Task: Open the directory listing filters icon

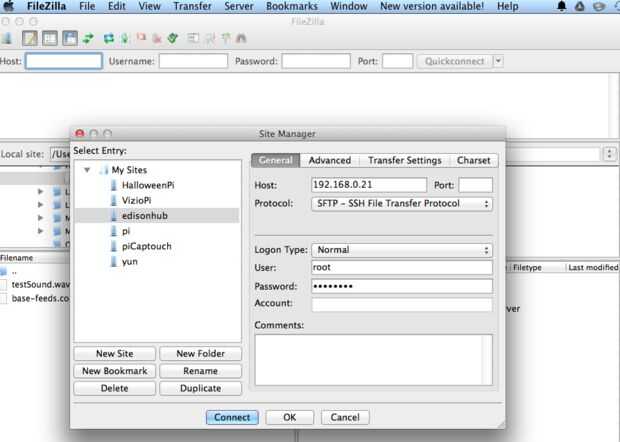Action: [x=193, y=38]
